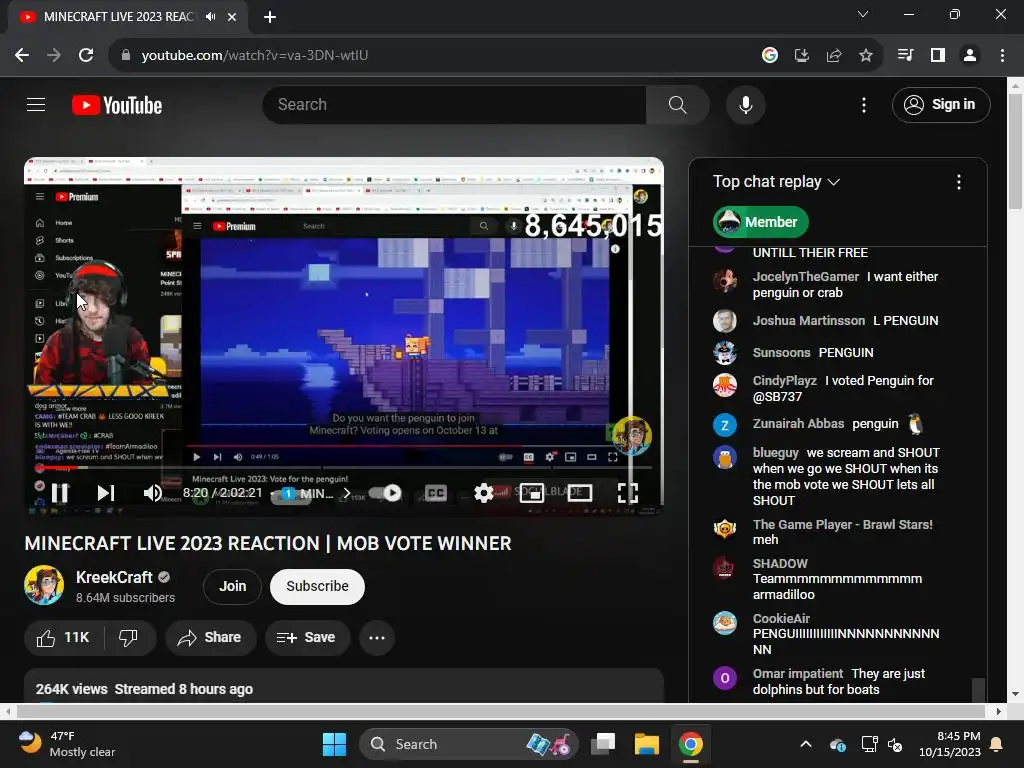Click CindyPlayz's chat avatar
Viewport: 1024px width, 768px height.
click(x=724, y=385)
